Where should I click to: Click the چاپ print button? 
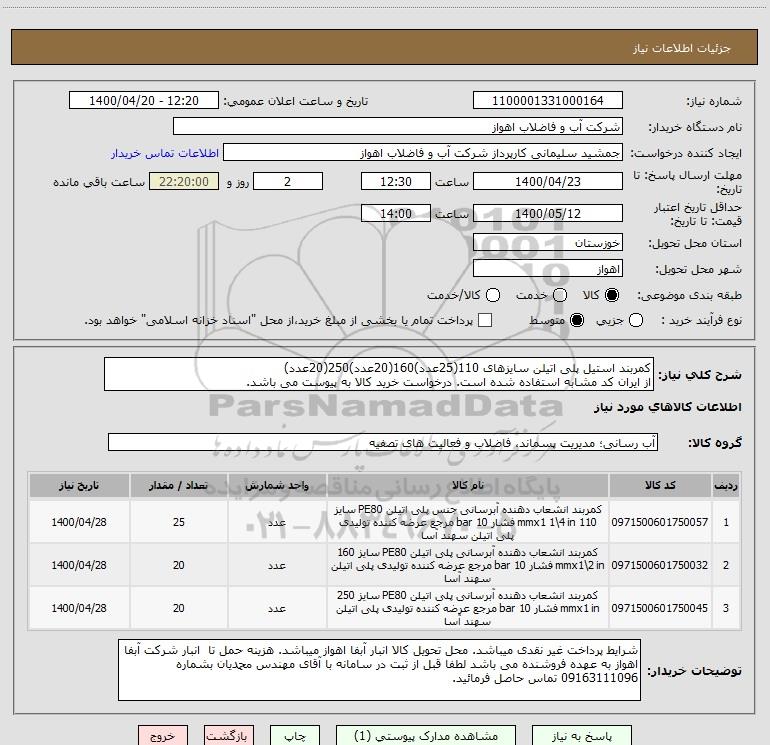tap(295, 736)
